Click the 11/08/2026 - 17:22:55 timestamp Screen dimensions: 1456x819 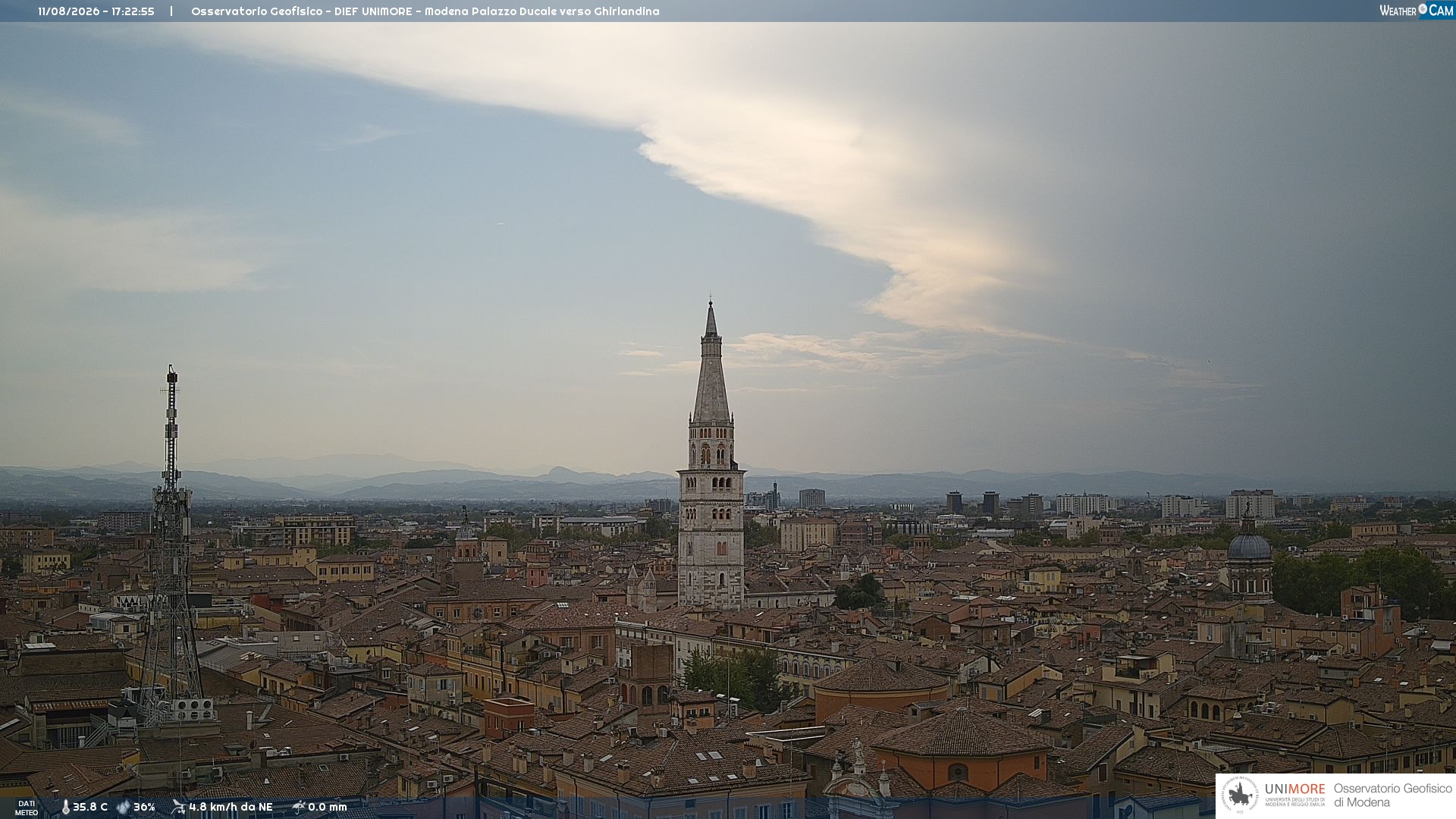[96, 11]
